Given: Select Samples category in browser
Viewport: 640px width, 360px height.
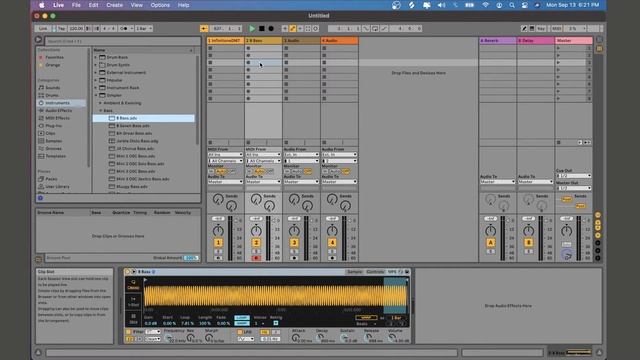Looking at the screenshot, I should point(53,141).
